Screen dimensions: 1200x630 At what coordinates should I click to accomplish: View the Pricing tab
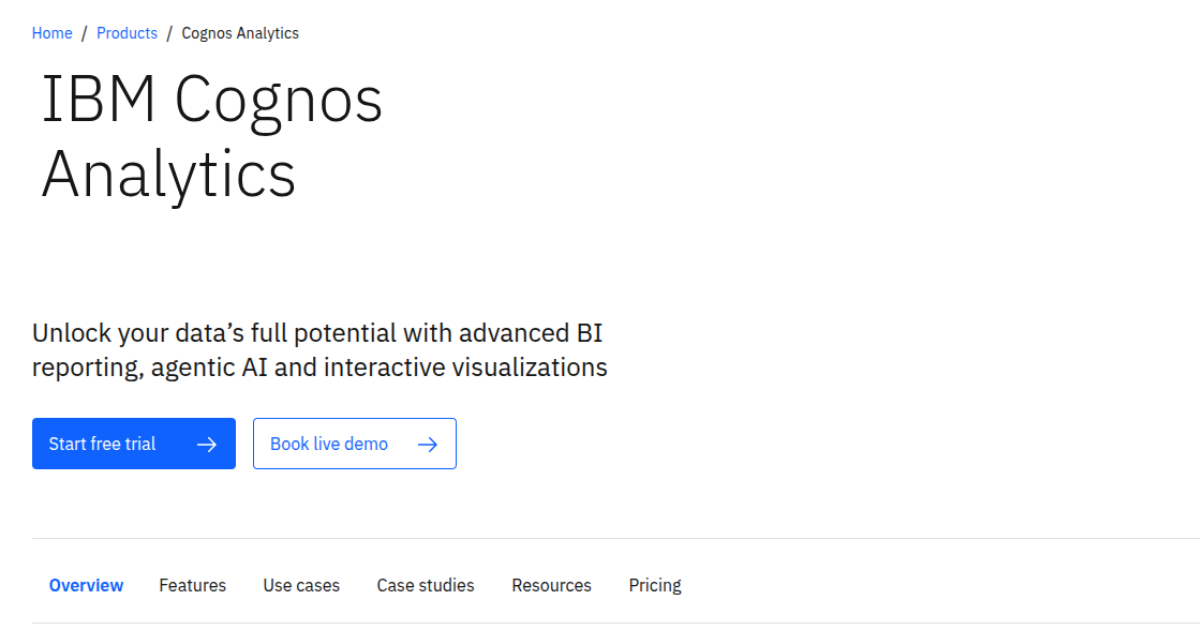[x=655, y=585]
